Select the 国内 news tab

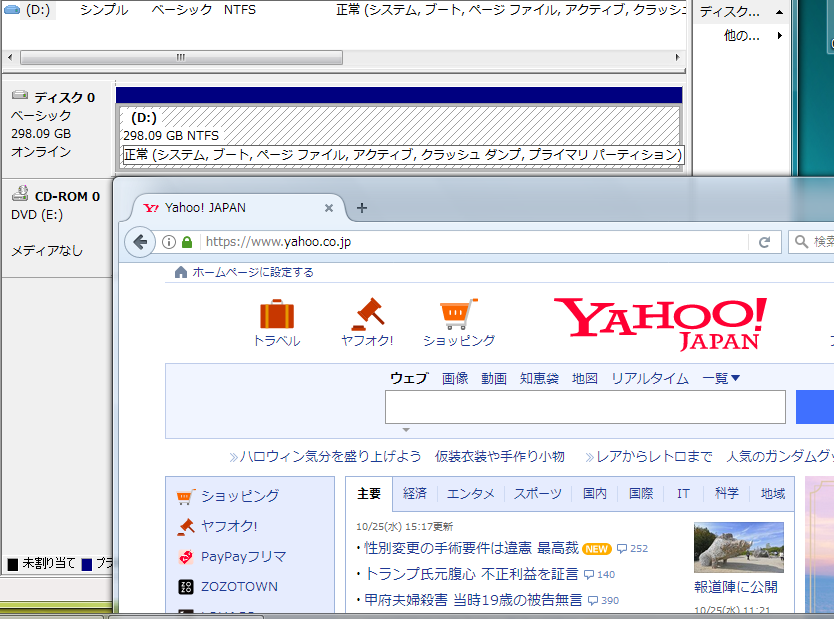pos(595,494)
